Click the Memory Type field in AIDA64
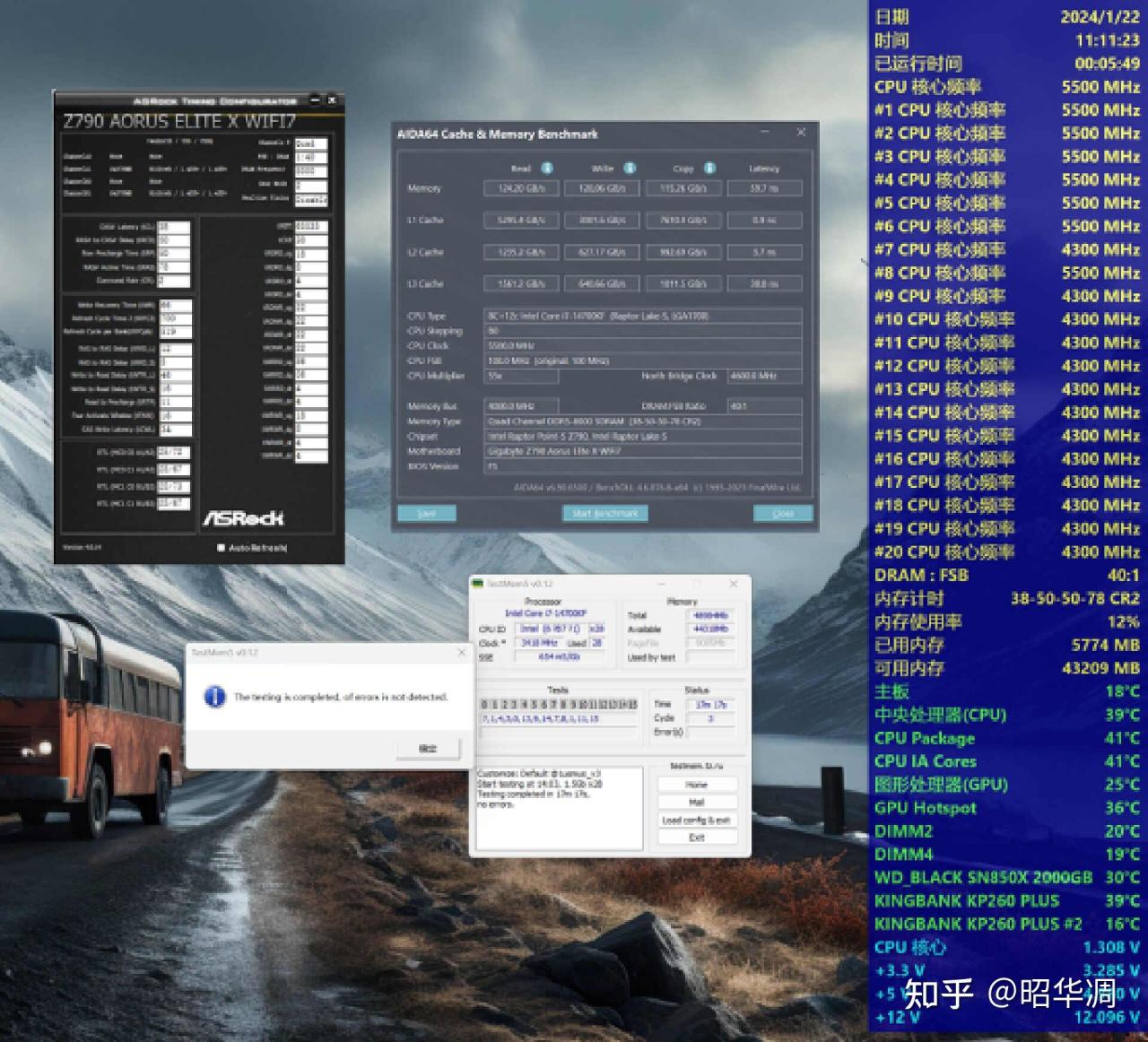Image resolution: width=1148 pixels, height=1042 pixels. coord(643,421)
